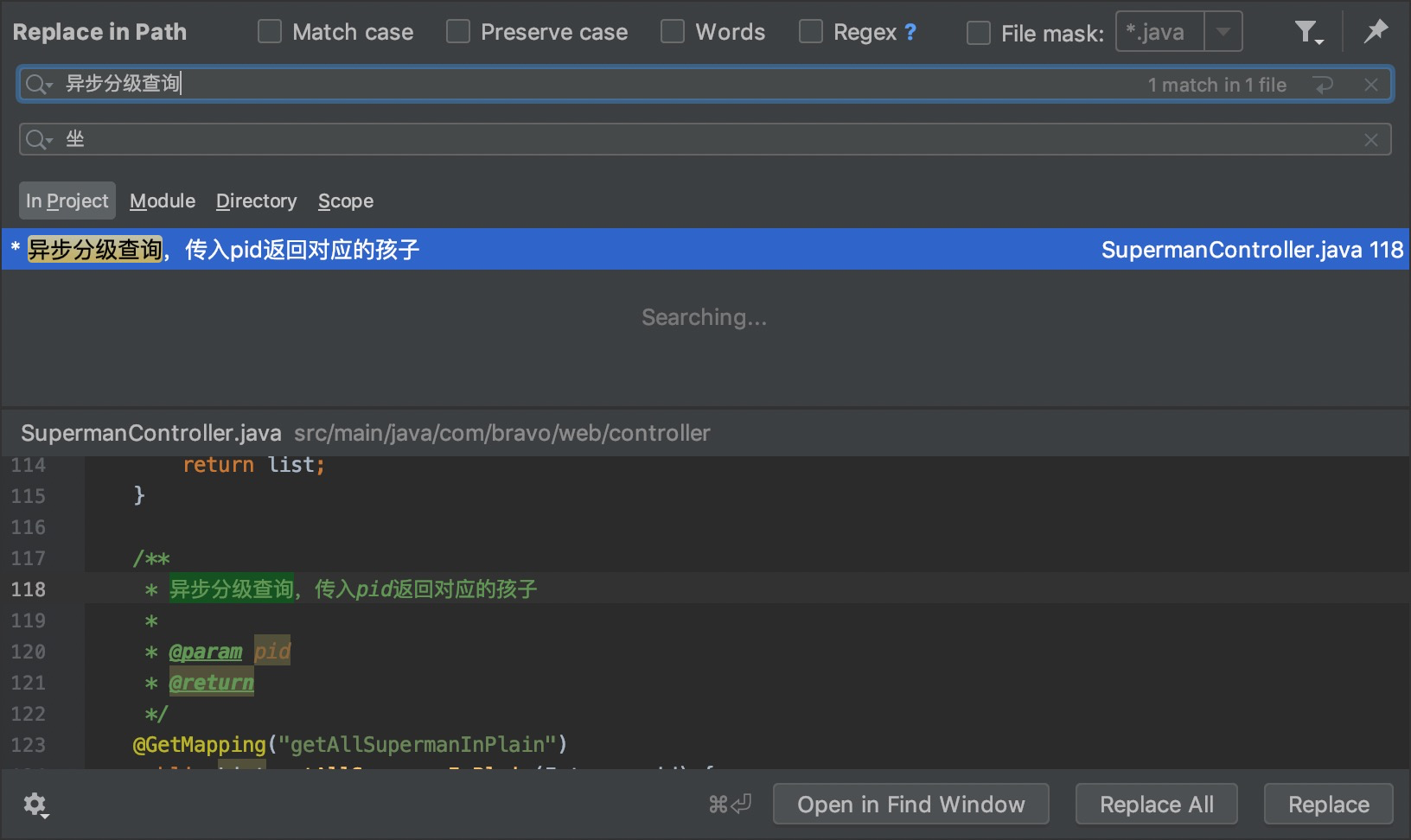Click the src/main/java/com/bravo/web/controller path
Image resolution: width=1411 pixels, height=840 pixels.
point(502,433)
